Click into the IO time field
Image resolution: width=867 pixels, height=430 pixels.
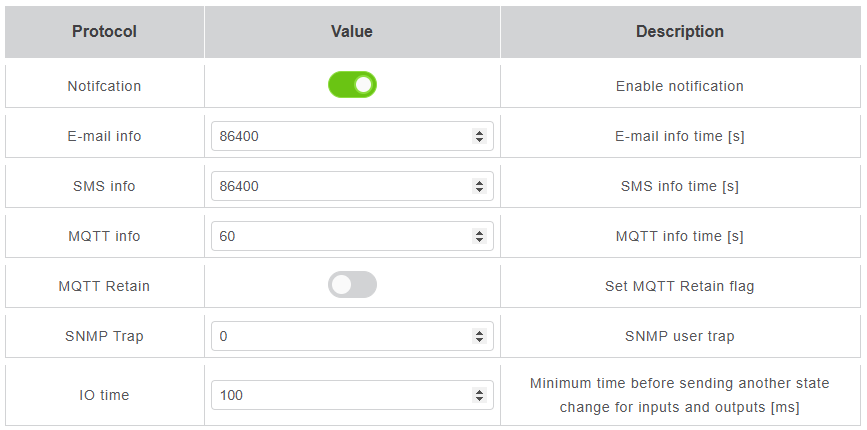coord(340,395)
